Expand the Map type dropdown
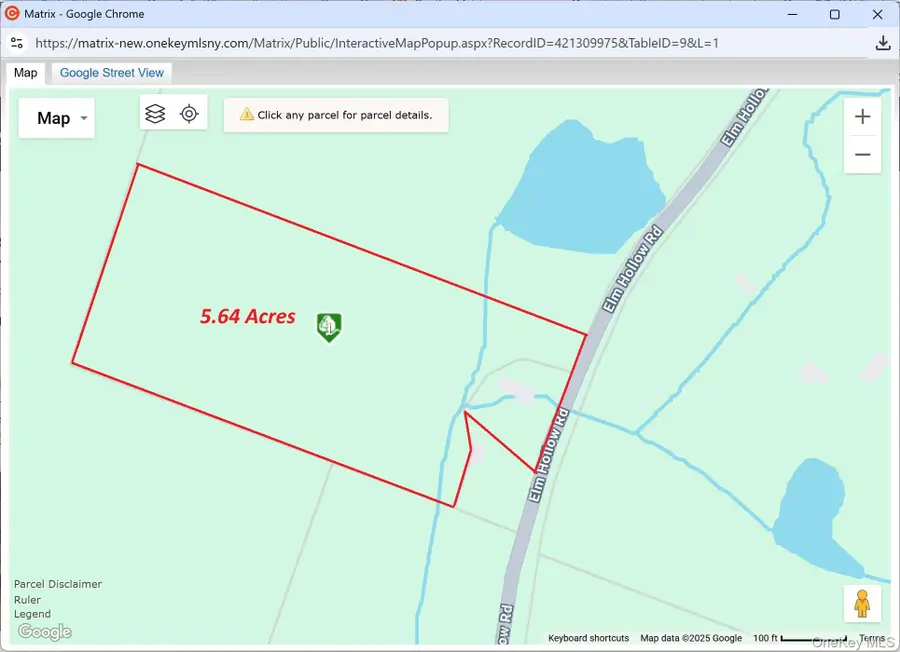This screenshot has height=652, width=900. coord(57,118)
